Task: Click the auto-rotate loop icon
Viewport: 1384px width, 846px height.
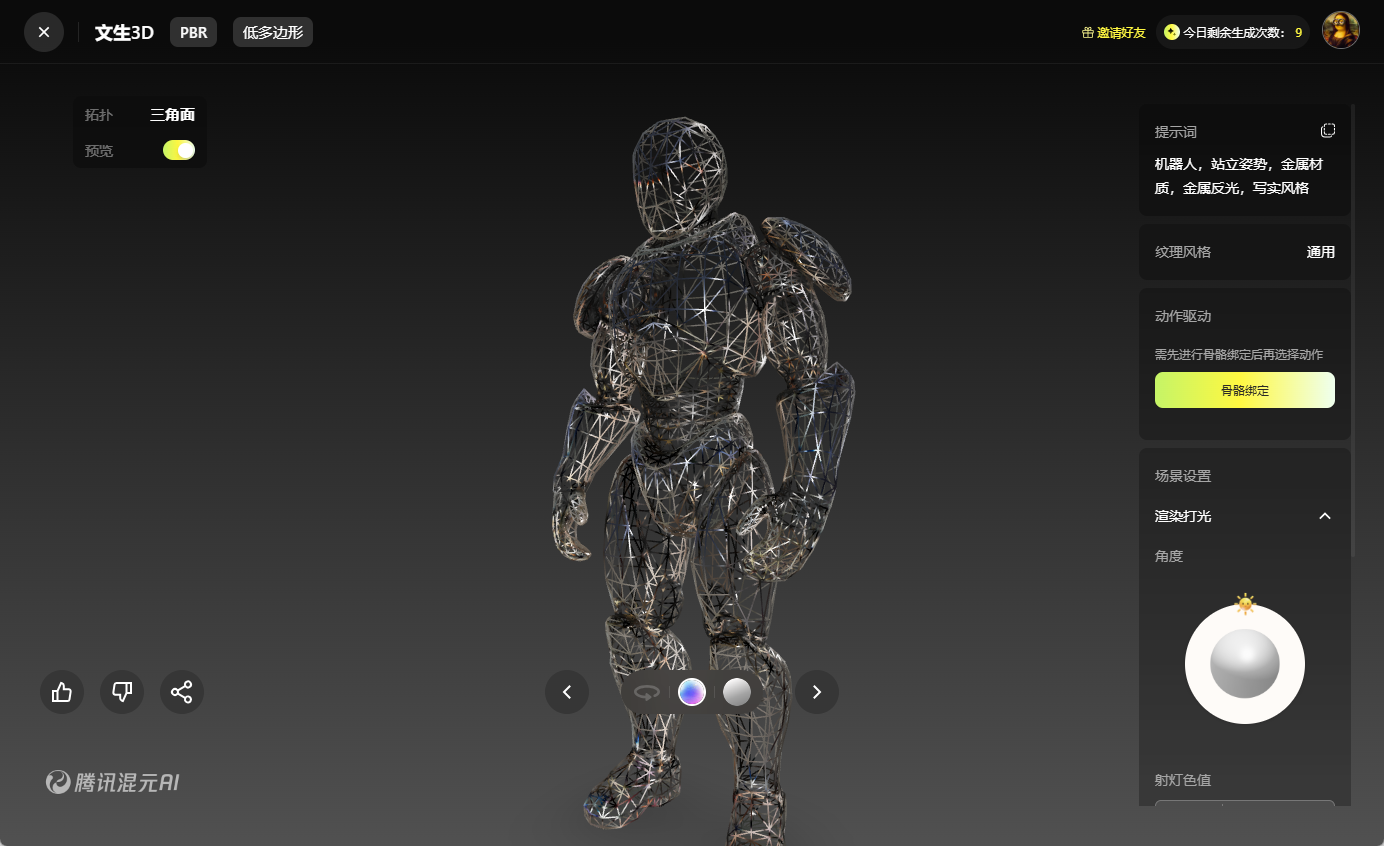Action: [x=647, y=692]
